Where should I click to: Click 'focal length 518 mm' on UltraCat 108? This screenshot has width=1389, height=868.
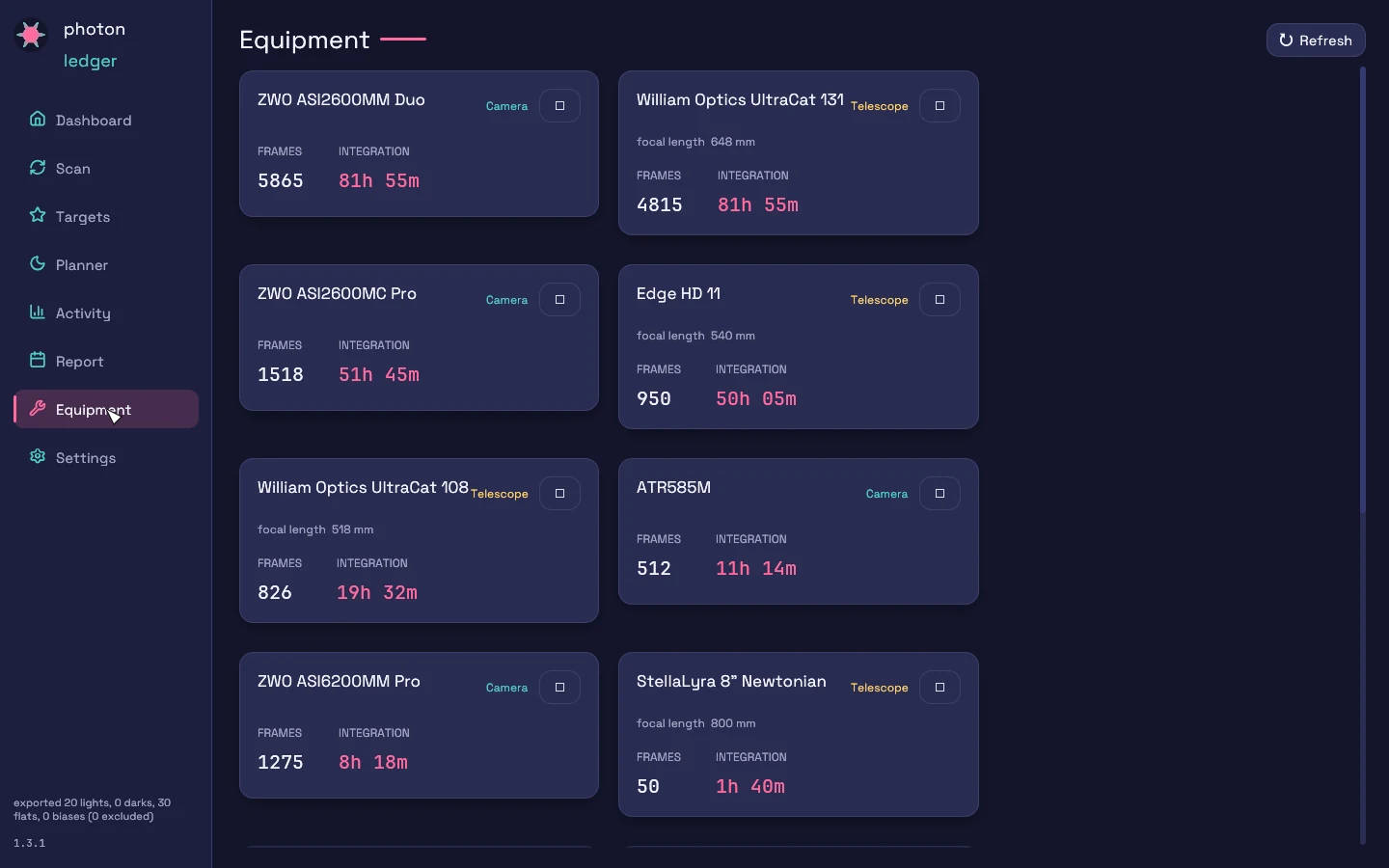tap(315, 529)
